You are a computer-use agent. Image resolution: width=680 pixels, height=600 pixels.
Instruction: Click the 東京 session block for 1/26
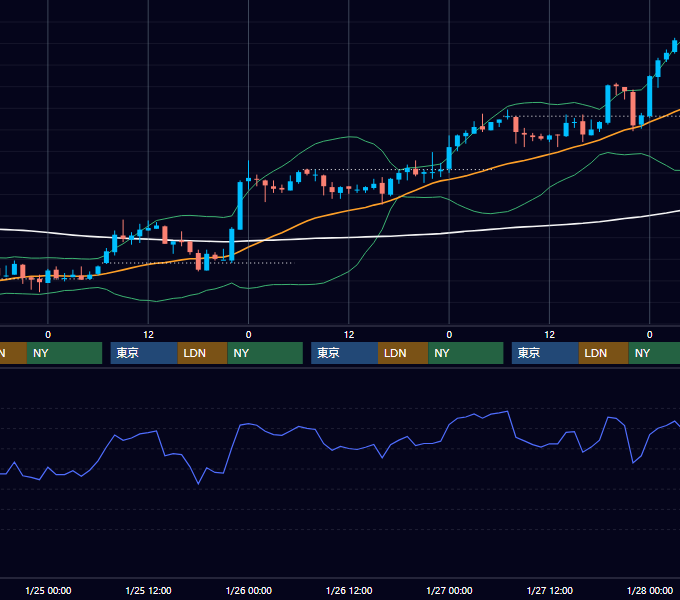coord(344,353)
